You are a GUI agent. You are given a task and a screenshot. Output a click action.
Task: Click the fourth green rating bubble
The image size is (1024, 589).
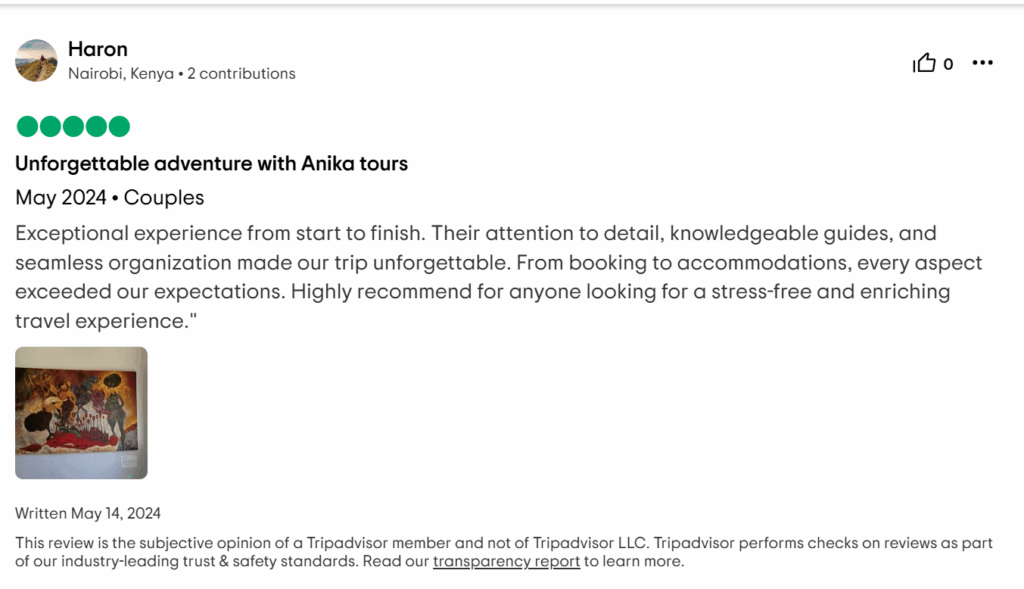click(x=96, y=126)
